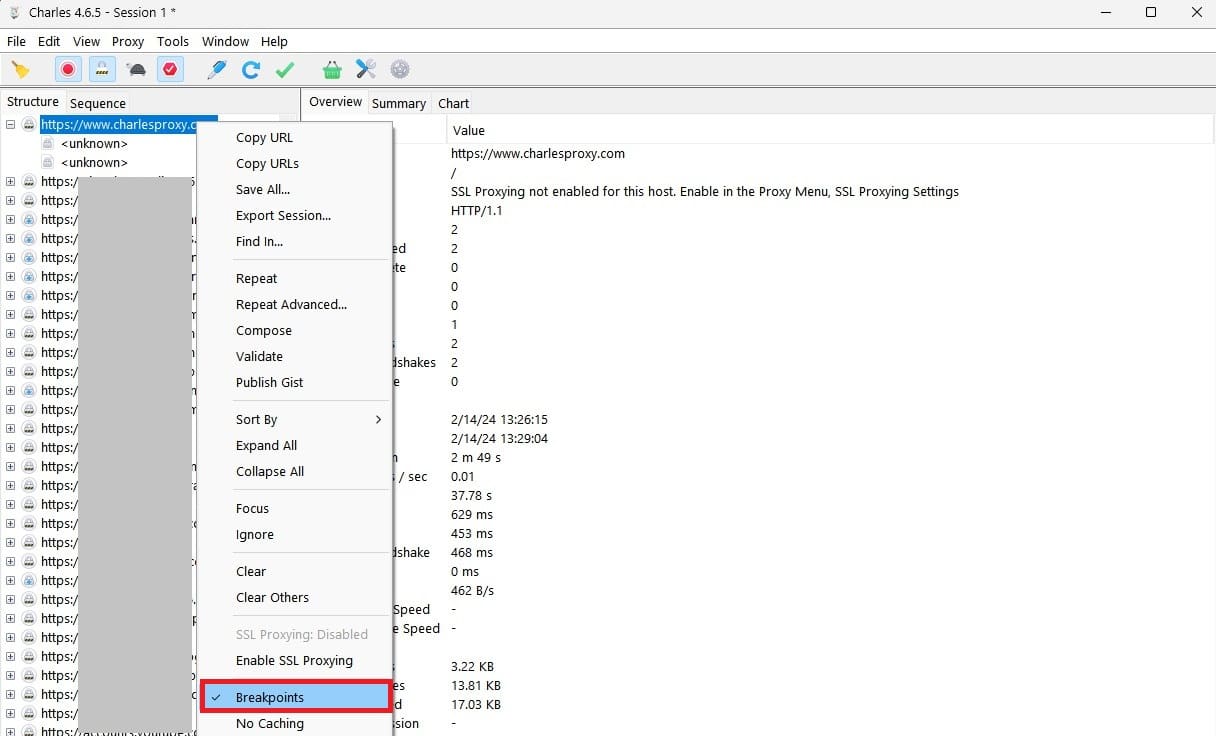Click the green basket Tools toolbar icon

point(332,69)
